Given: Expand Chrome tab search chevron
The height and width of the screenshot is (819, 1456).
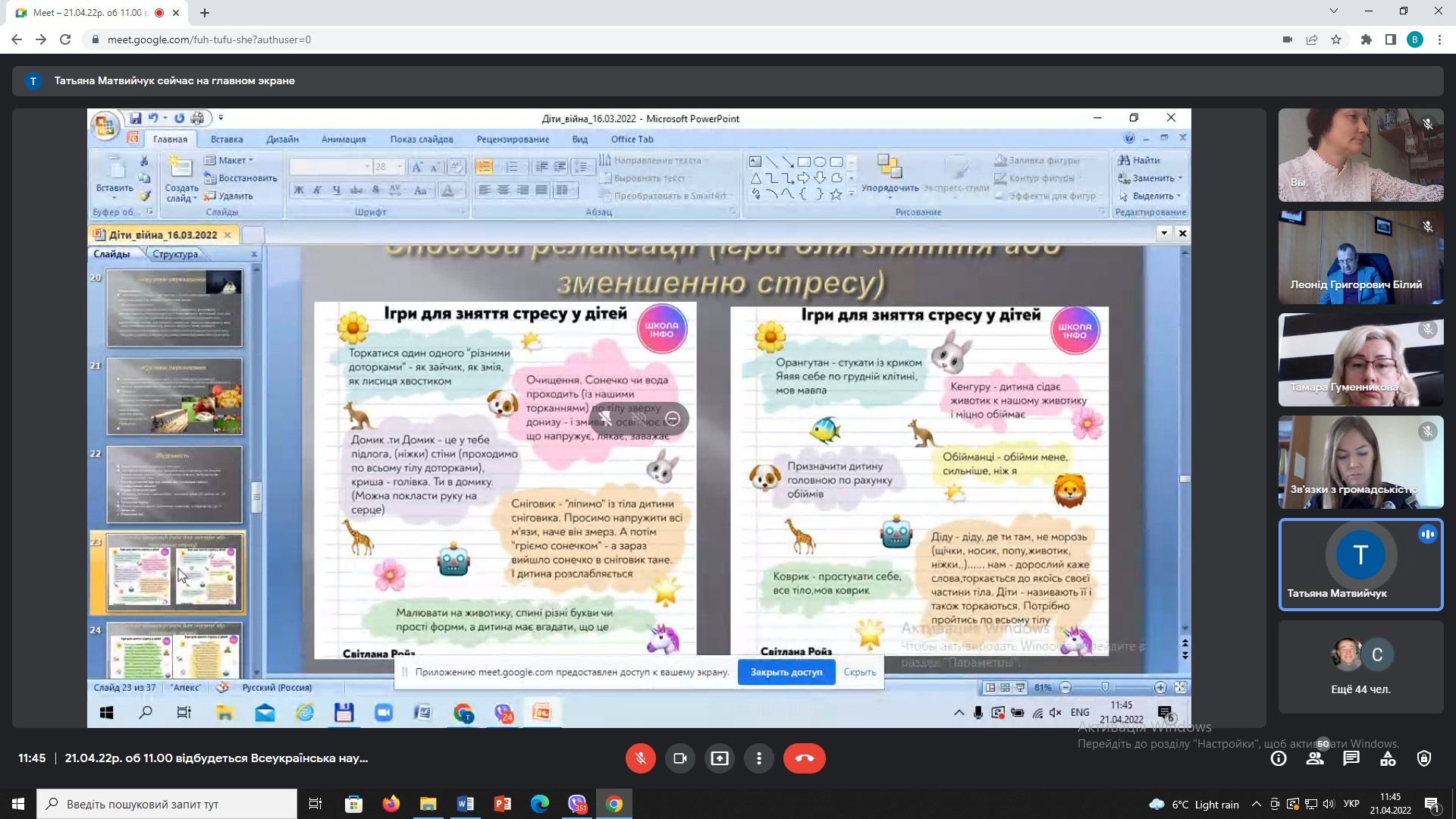Looking at the screenshot, I should pyautogui.click(x=1334, y=11).
